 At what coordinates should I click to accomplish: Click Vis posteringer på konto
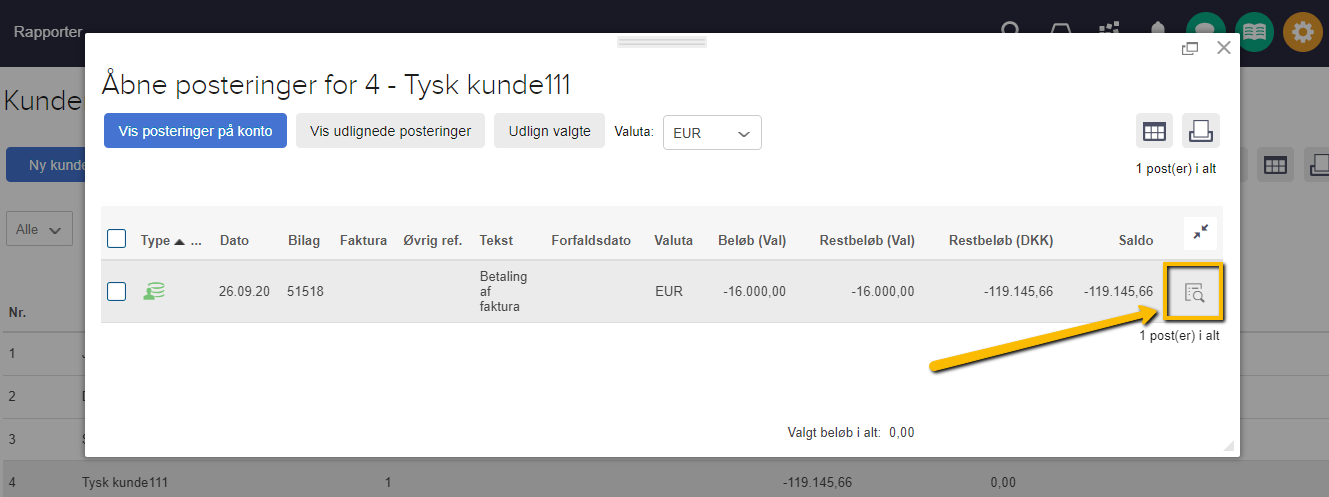[195, 131]
